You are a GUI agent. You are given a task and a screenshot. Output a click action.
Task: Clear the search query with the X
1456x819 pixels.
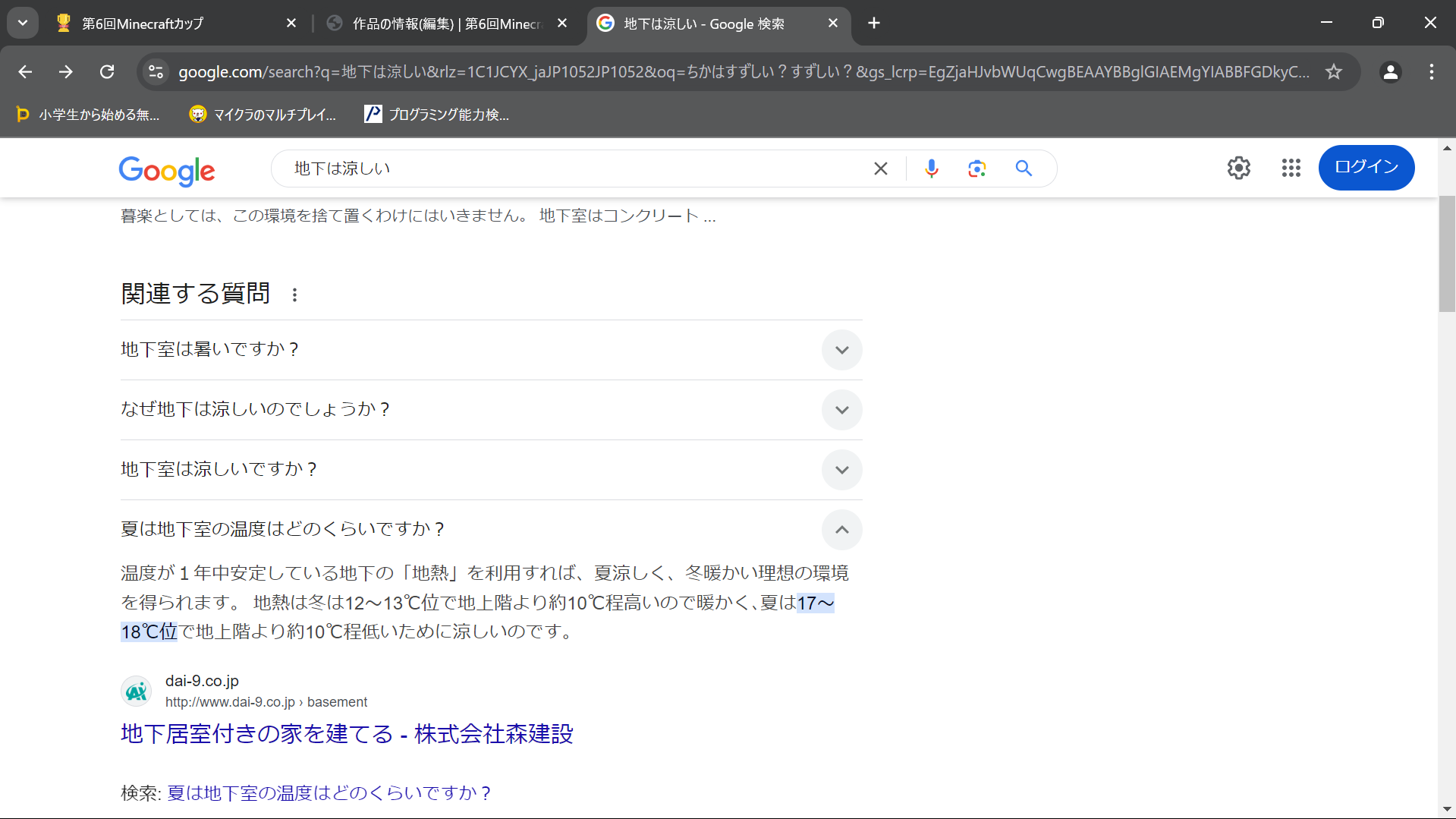point(880,169)
